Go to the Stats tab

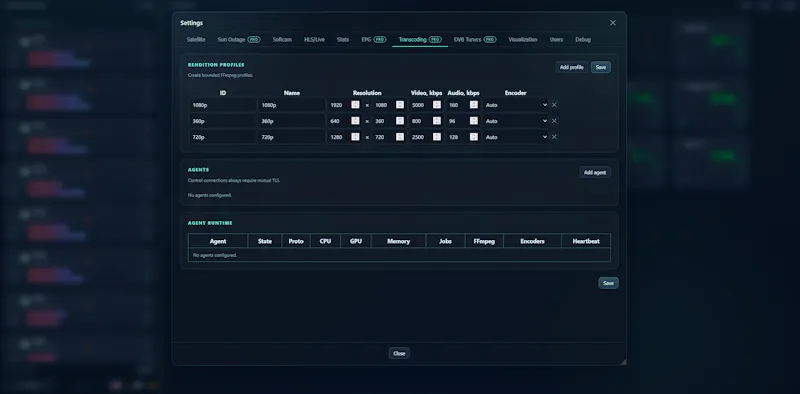(x=343, y=39)
